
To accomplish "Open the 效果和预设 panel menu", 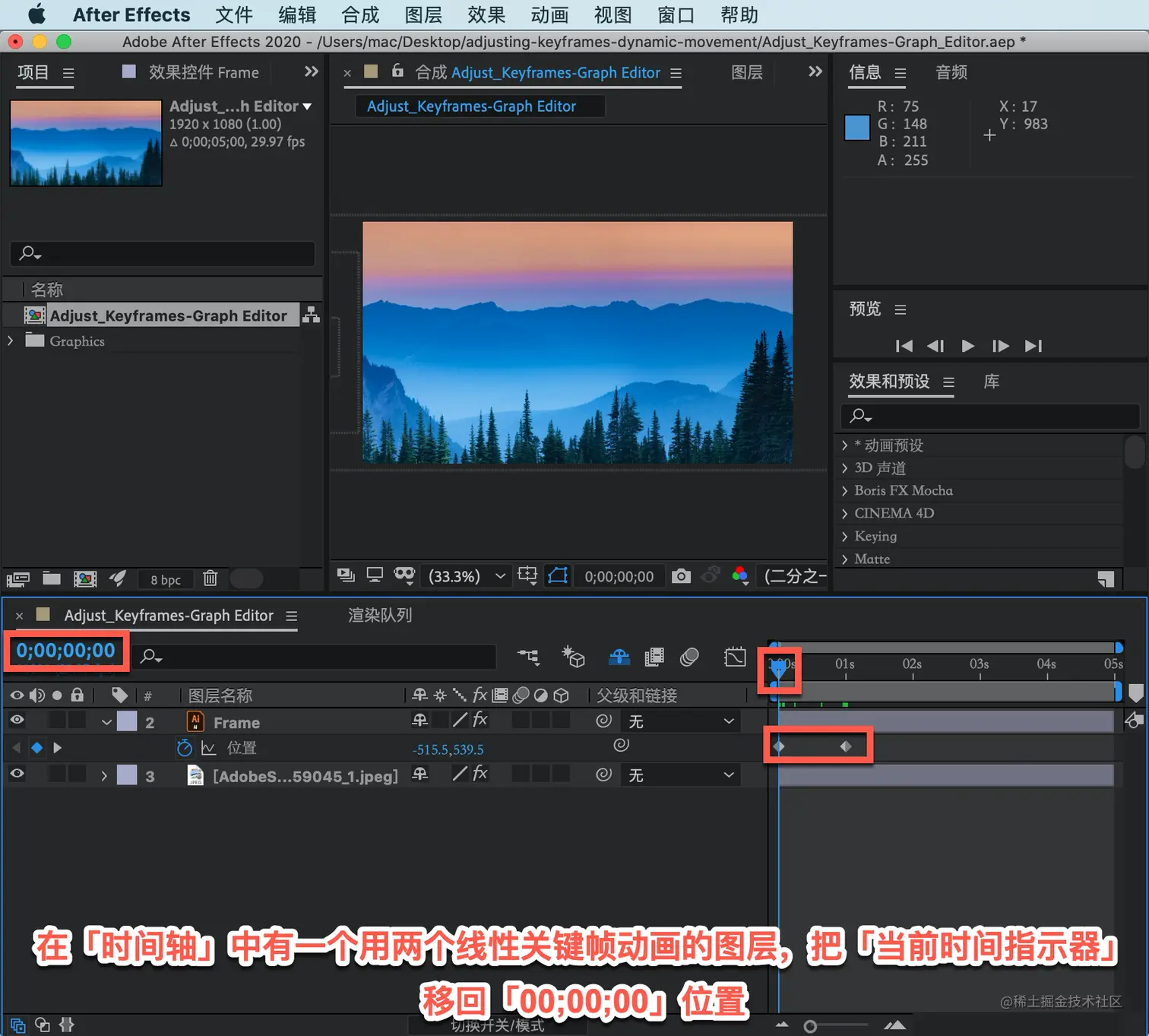I will 948,382.
